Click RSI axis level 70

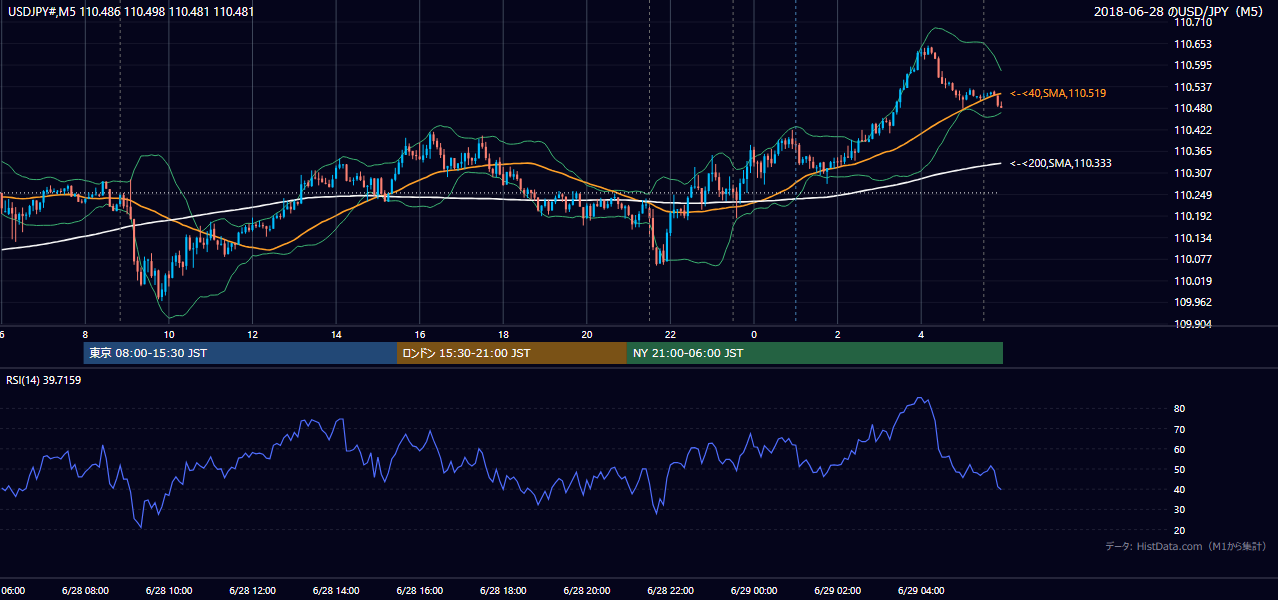(1179, 429)
